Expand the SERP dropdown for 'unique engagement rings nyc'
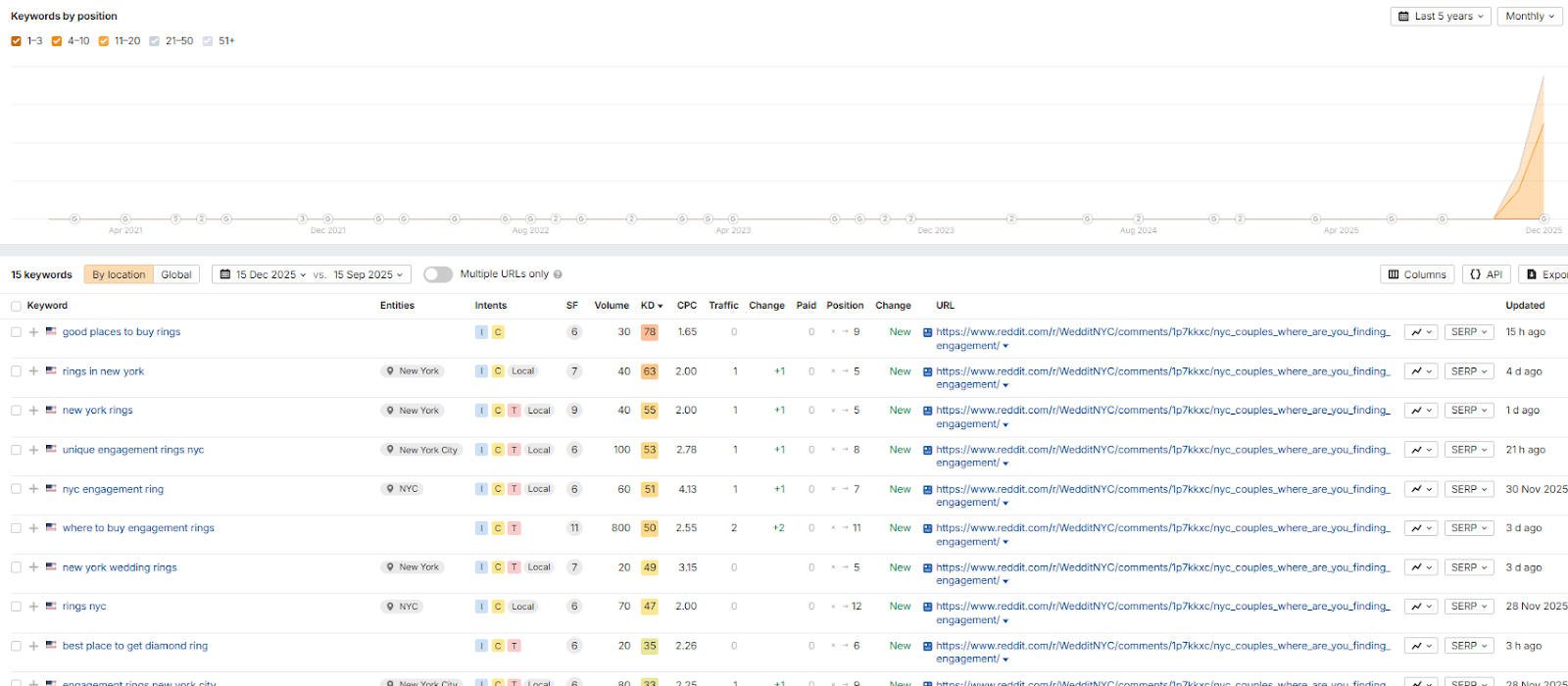This screenshot has height=686, width=1568. (x=1468, y=450)
